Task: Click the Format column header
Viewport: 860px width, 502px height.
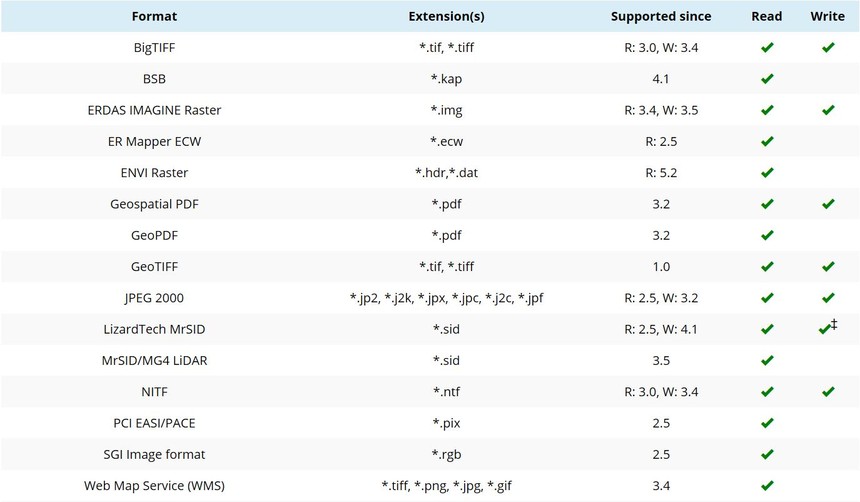Action: [x=154, y=17]
